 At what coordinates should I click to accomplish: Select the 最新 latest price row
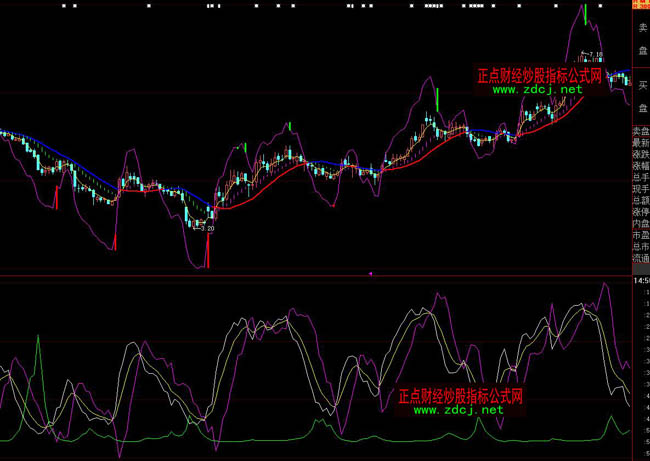(x=640, y=145)
